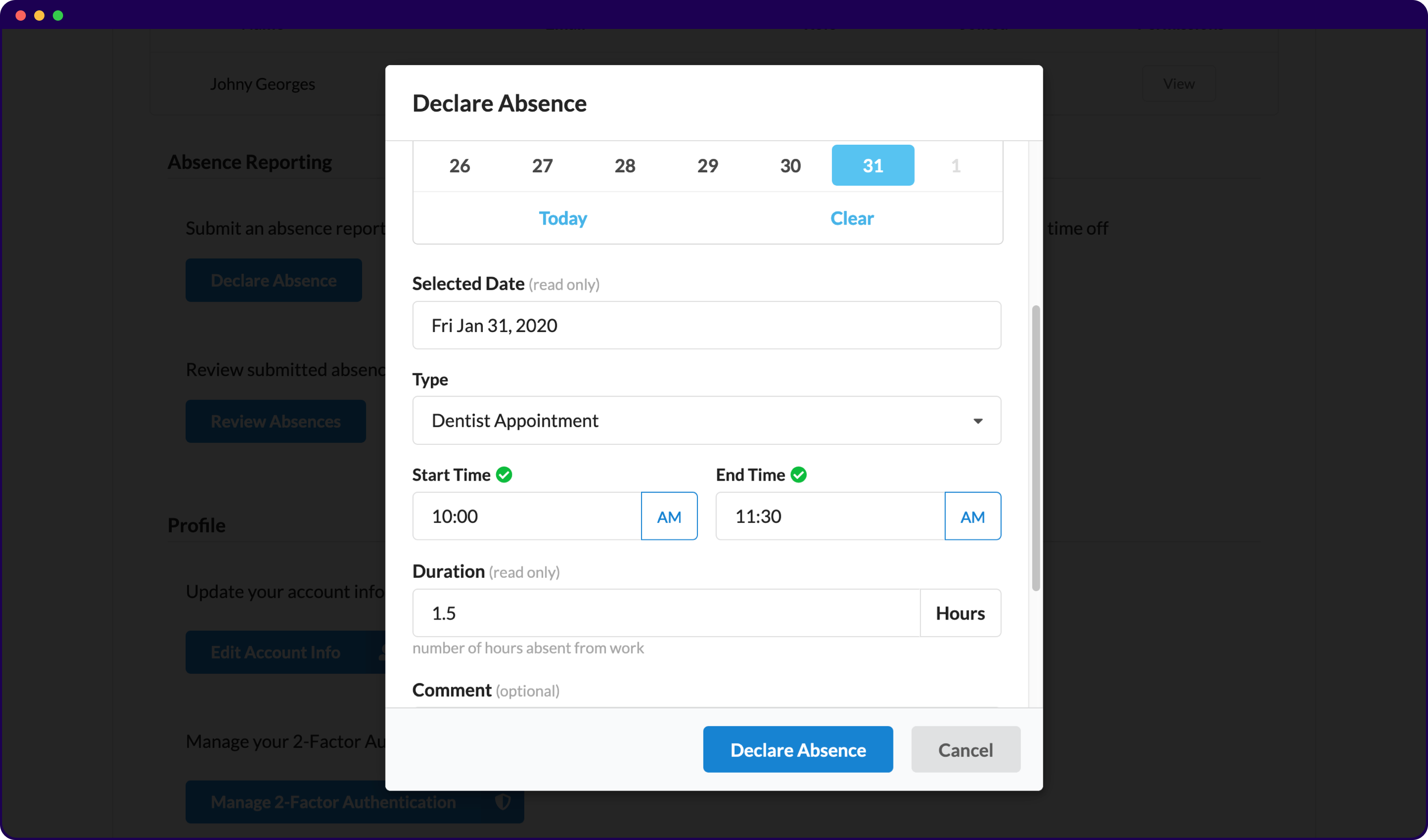Viewport: 1428px width, 840px height.
Task: Click highlighted day 31 in calendar
Action: tap(873, 166)
